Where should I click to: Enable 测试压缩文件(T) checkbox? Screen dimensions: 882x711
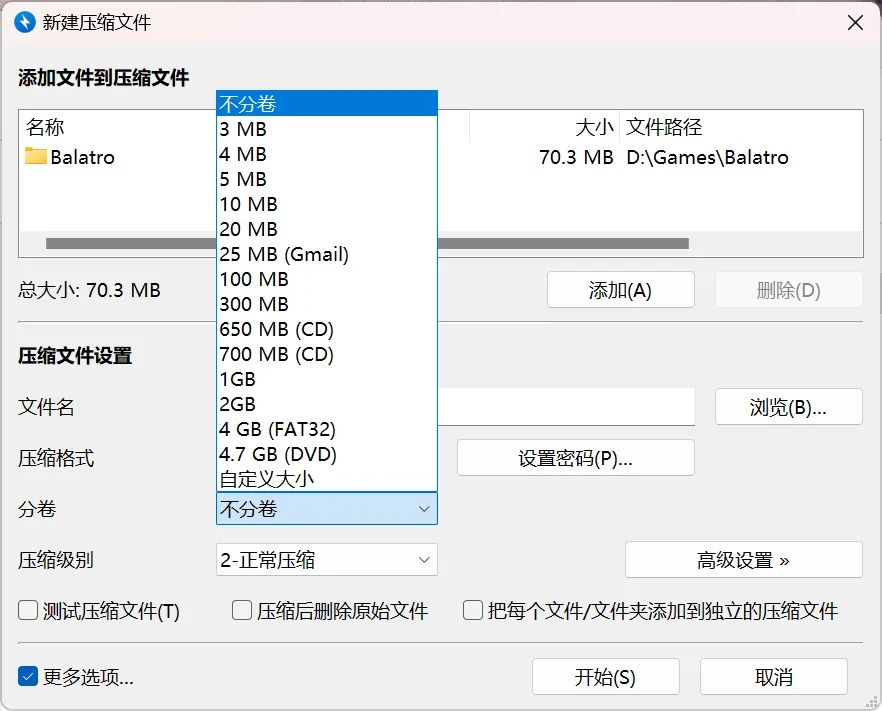coord(28,610)
